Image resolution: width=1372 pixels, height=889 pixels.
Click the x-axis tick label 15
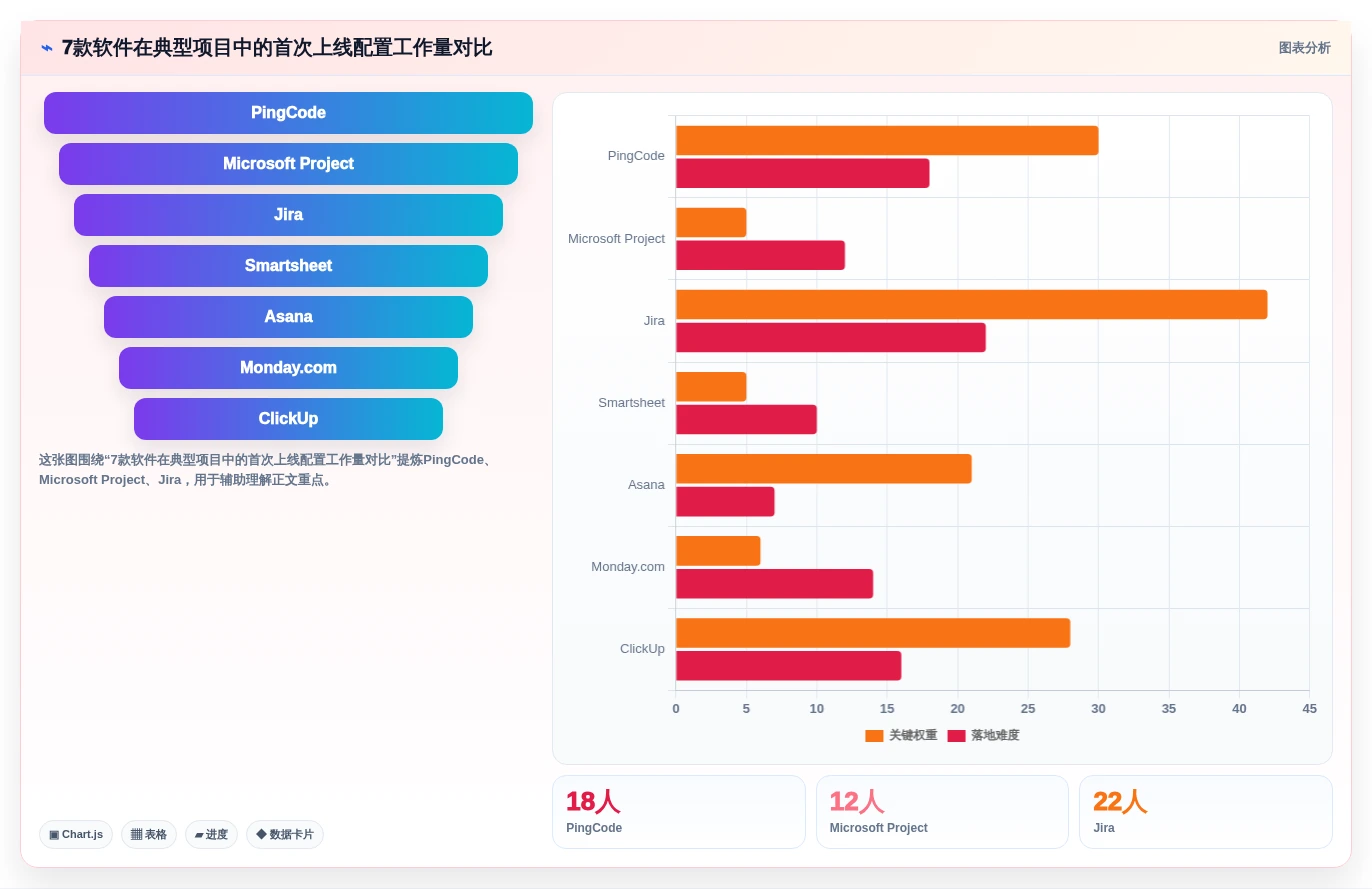pyautogui.click(x=887, y=709)
